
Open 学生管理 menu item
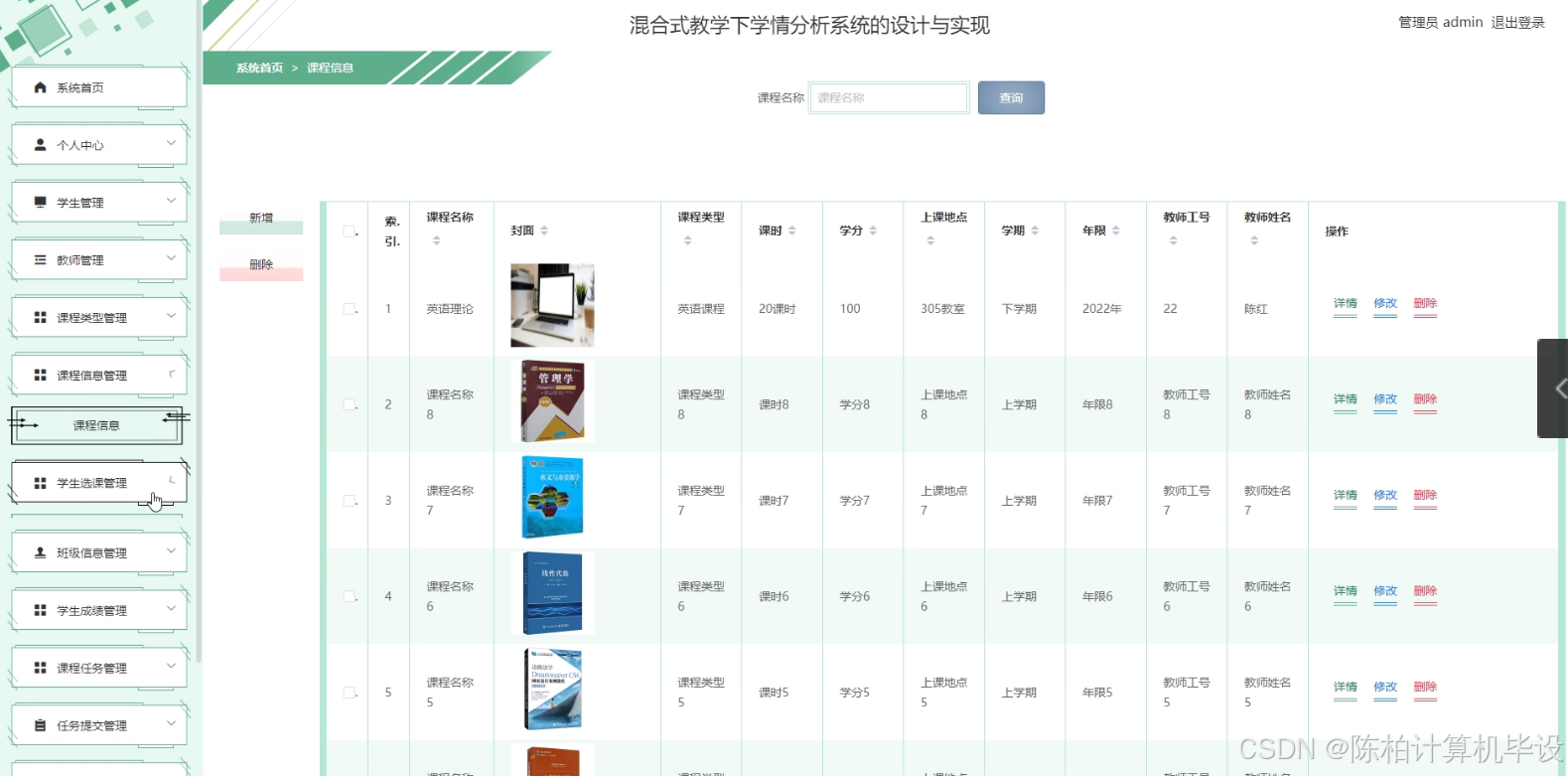click(99, 203)
